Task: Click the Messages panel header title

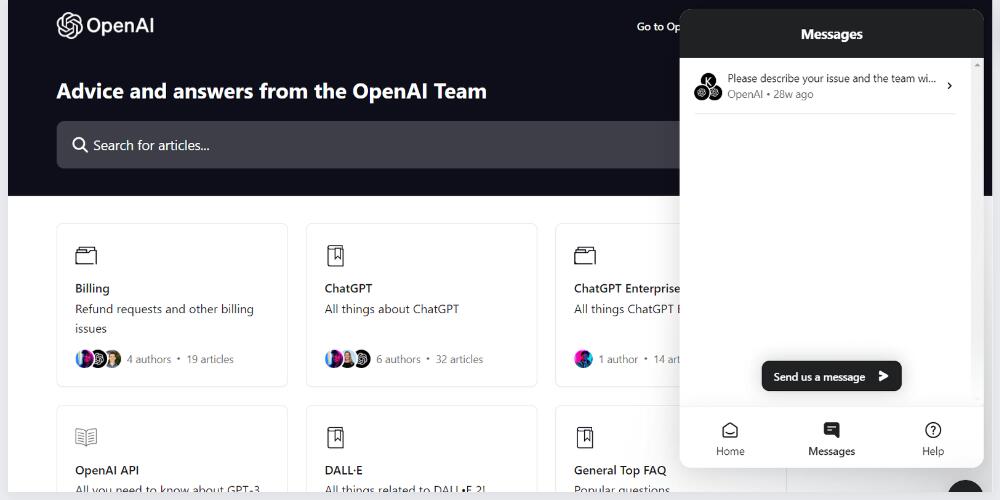Action: point(832,34)
